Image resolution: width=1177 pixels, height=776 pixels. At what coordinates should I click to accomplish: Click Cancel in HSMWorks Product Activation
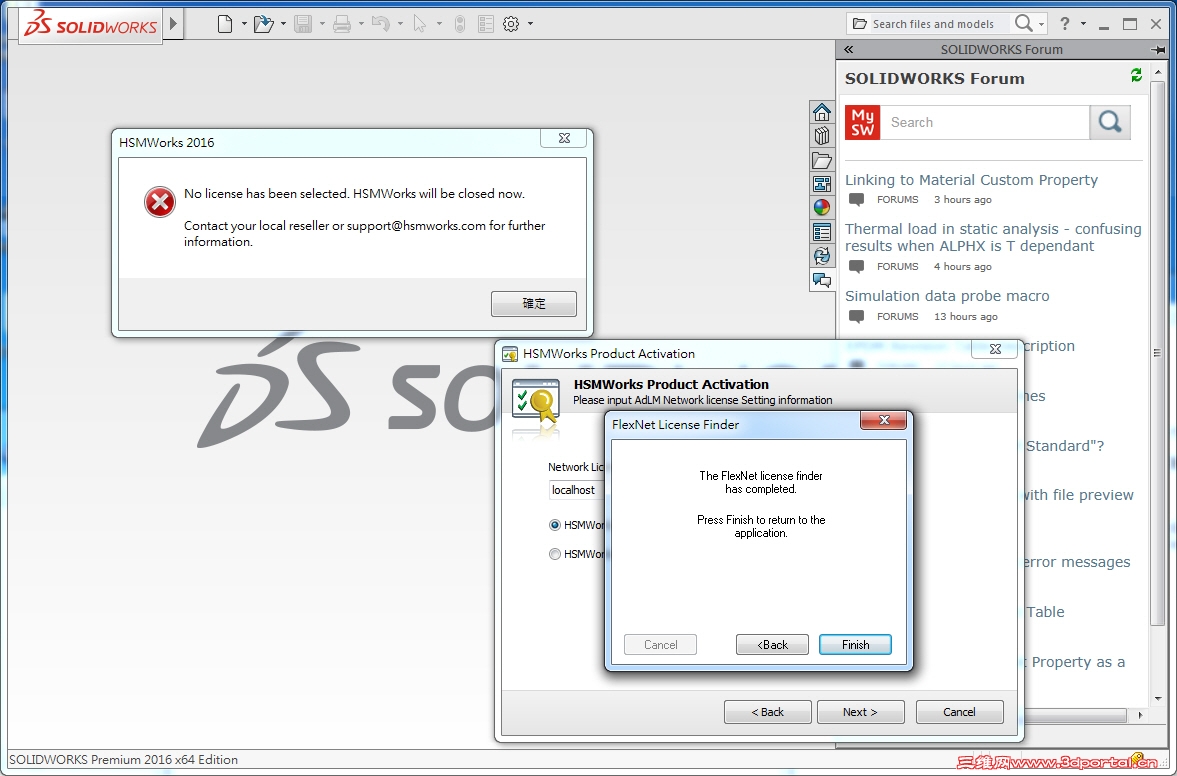click(x=959, y=712)
